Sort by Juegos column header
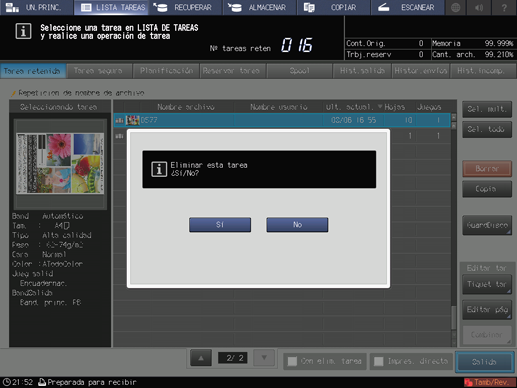The width and height of the screenshot is (517, 388). (x=429, y=107)
